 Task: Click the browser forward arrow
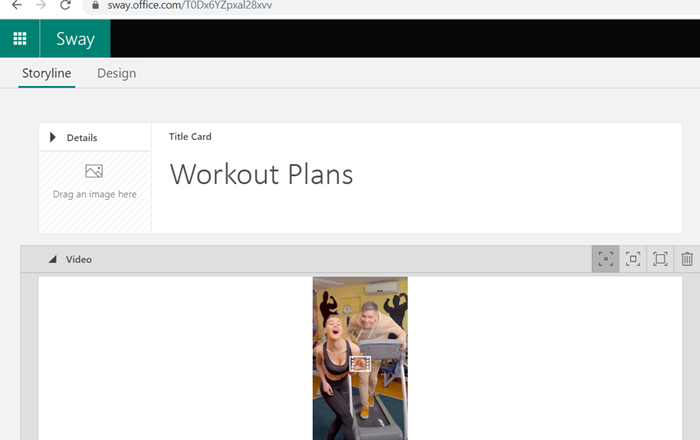pos(41,5)
